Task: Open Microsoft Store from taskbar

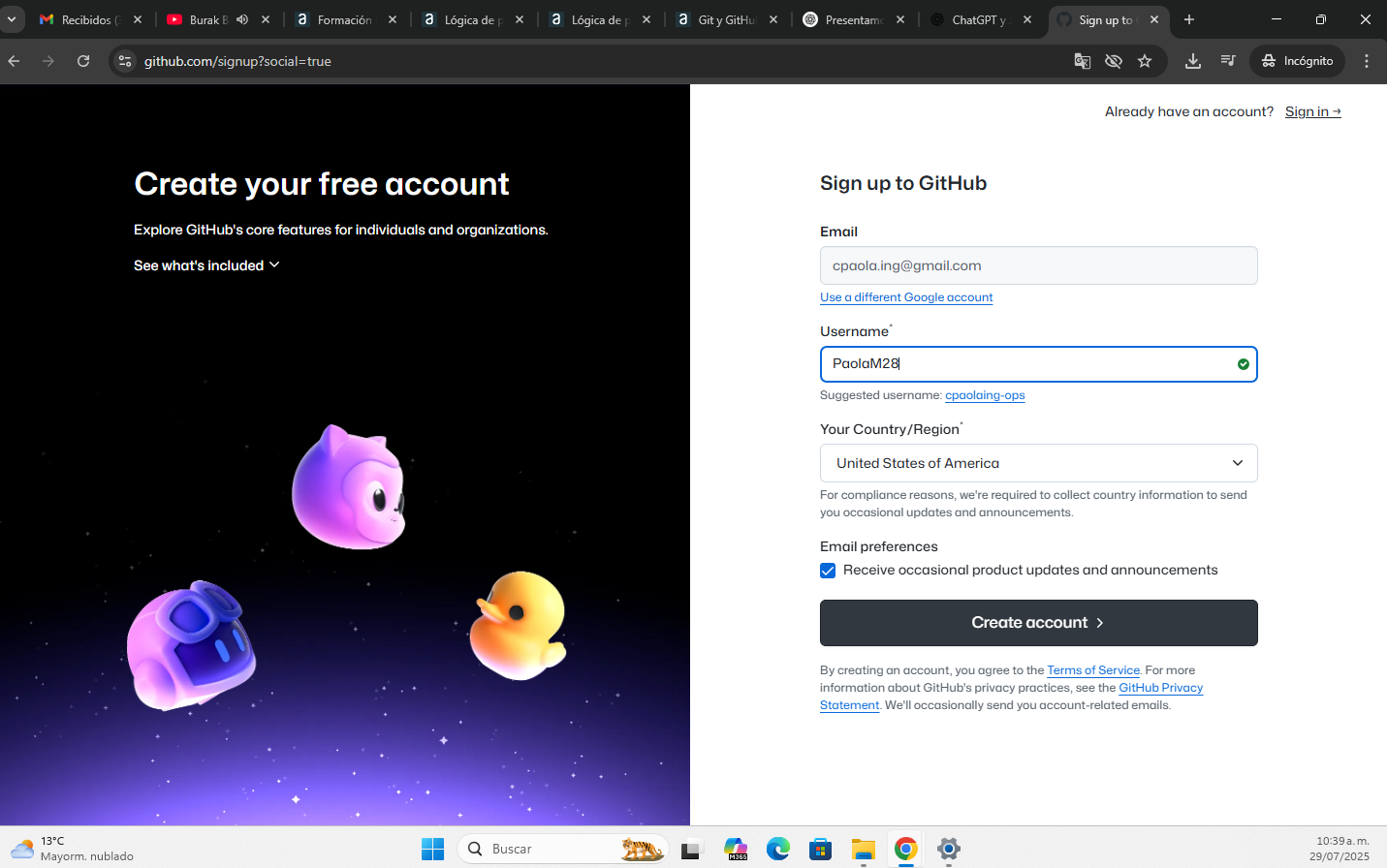Action: coord(821,850)
